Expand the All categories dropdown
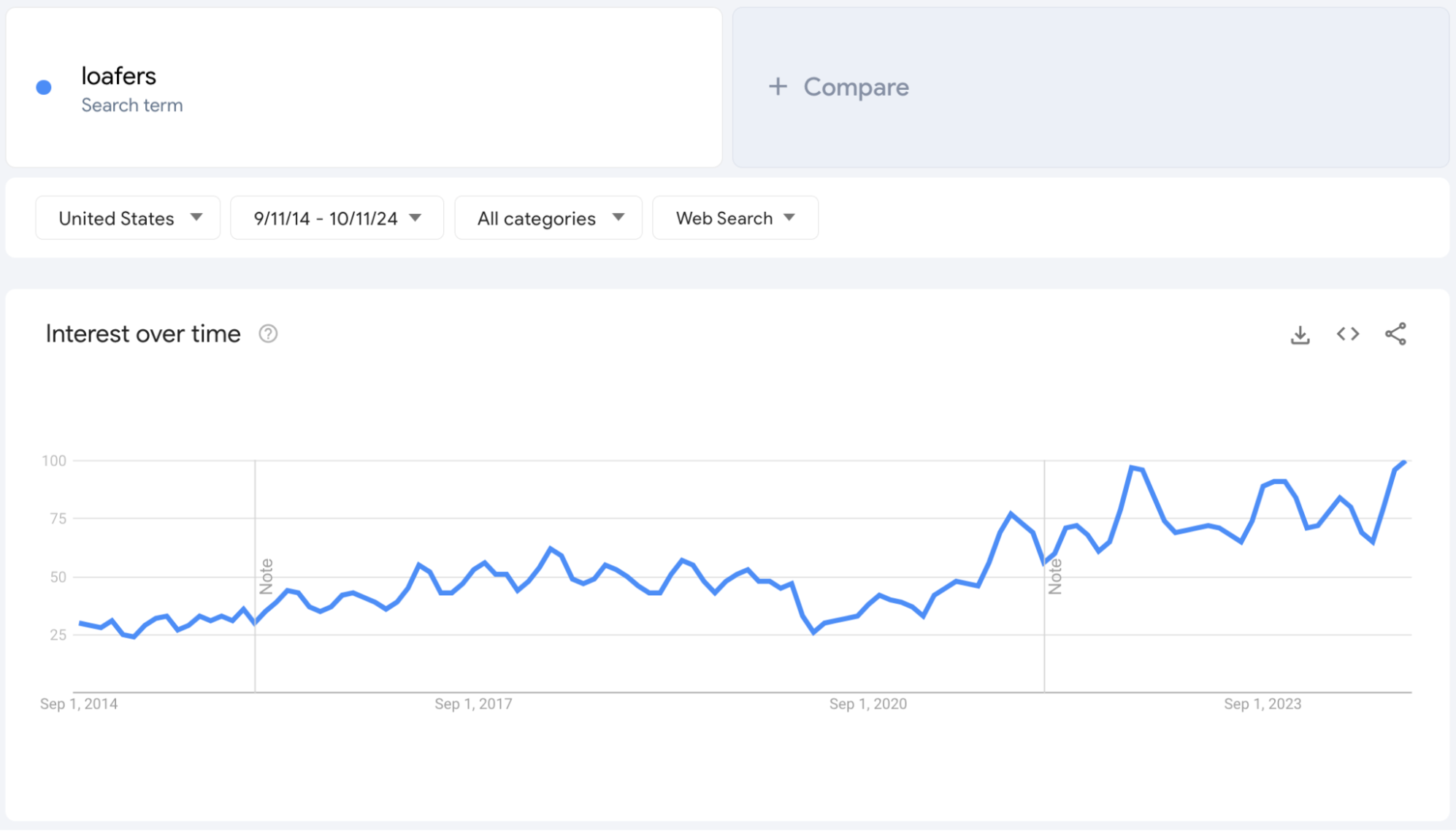Viewport: 1456px width, 831px height. click(548, 218)
